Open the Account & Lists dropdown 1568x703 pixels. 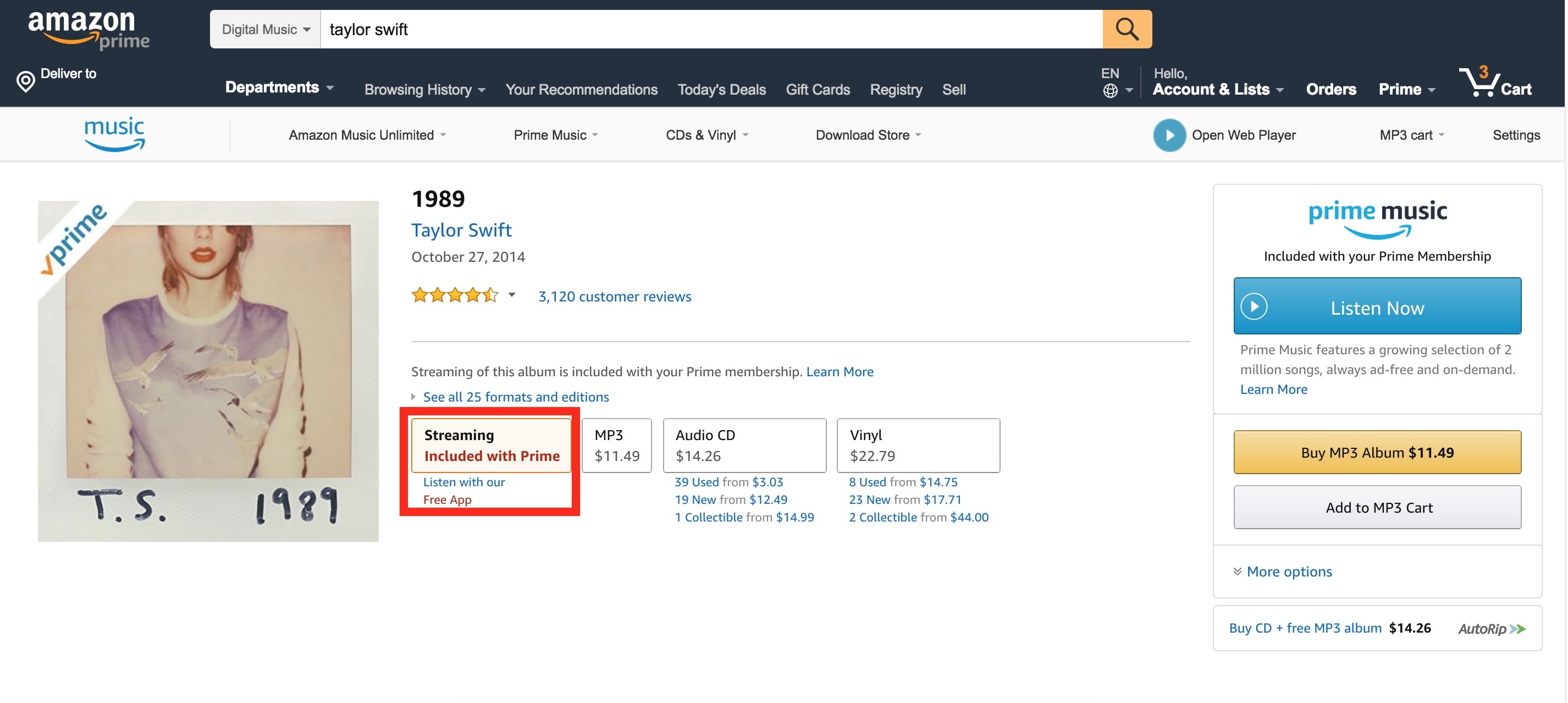[x=1218, y=89]
